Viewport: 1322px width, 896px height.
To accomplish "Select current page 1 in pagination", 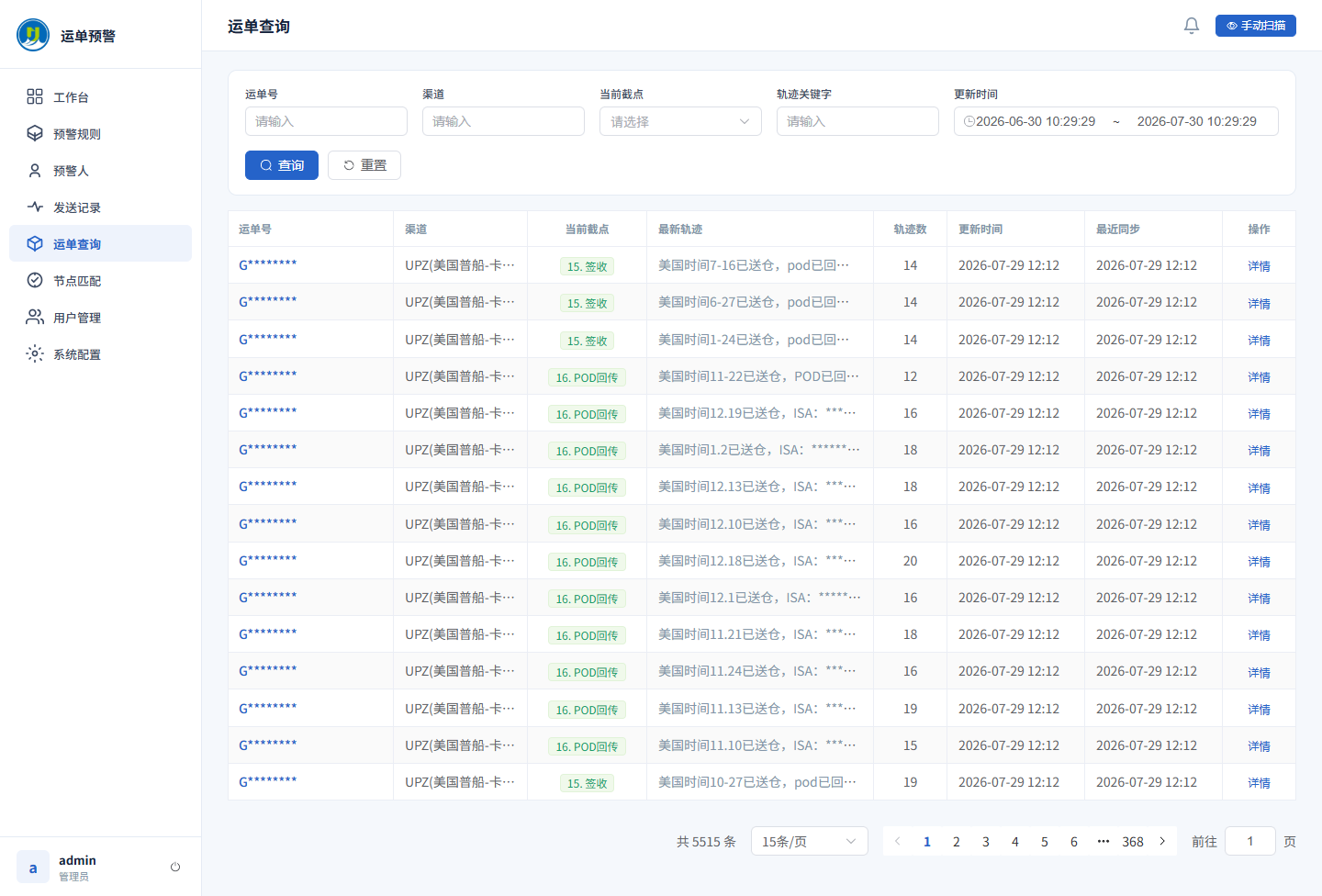I will point(927,841).
